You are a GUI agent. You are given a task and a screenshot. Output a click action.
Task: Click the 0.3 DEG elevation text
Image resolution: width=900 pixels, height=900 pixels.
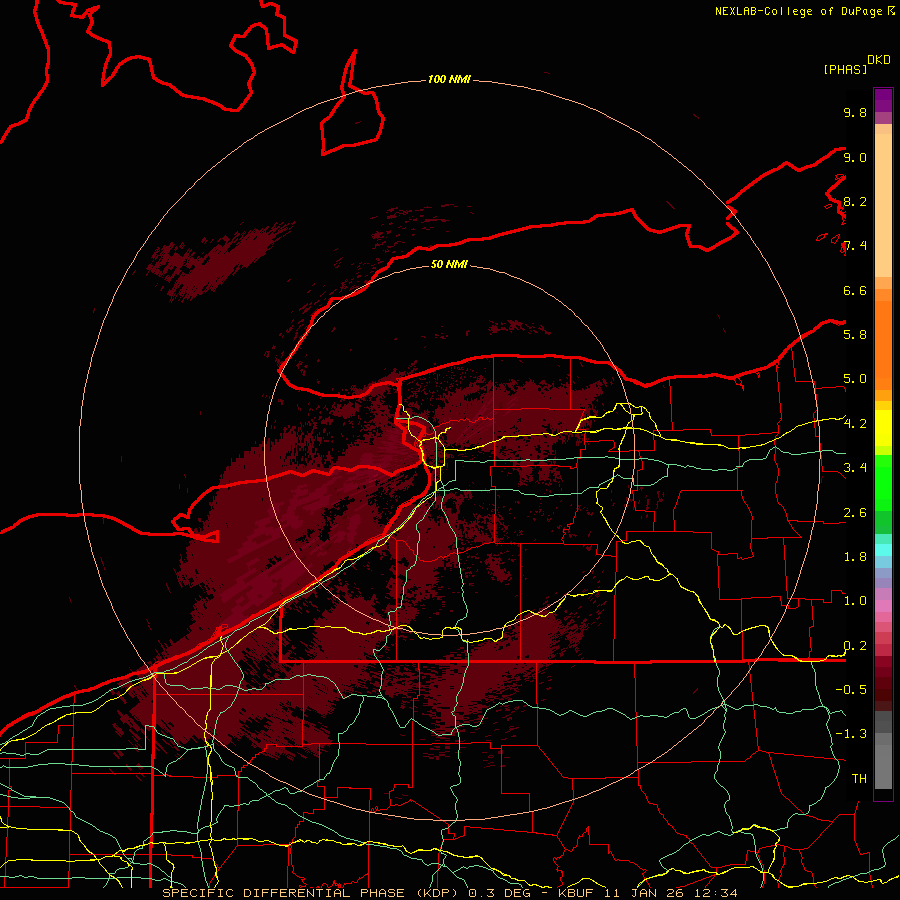tap(499, 893)
